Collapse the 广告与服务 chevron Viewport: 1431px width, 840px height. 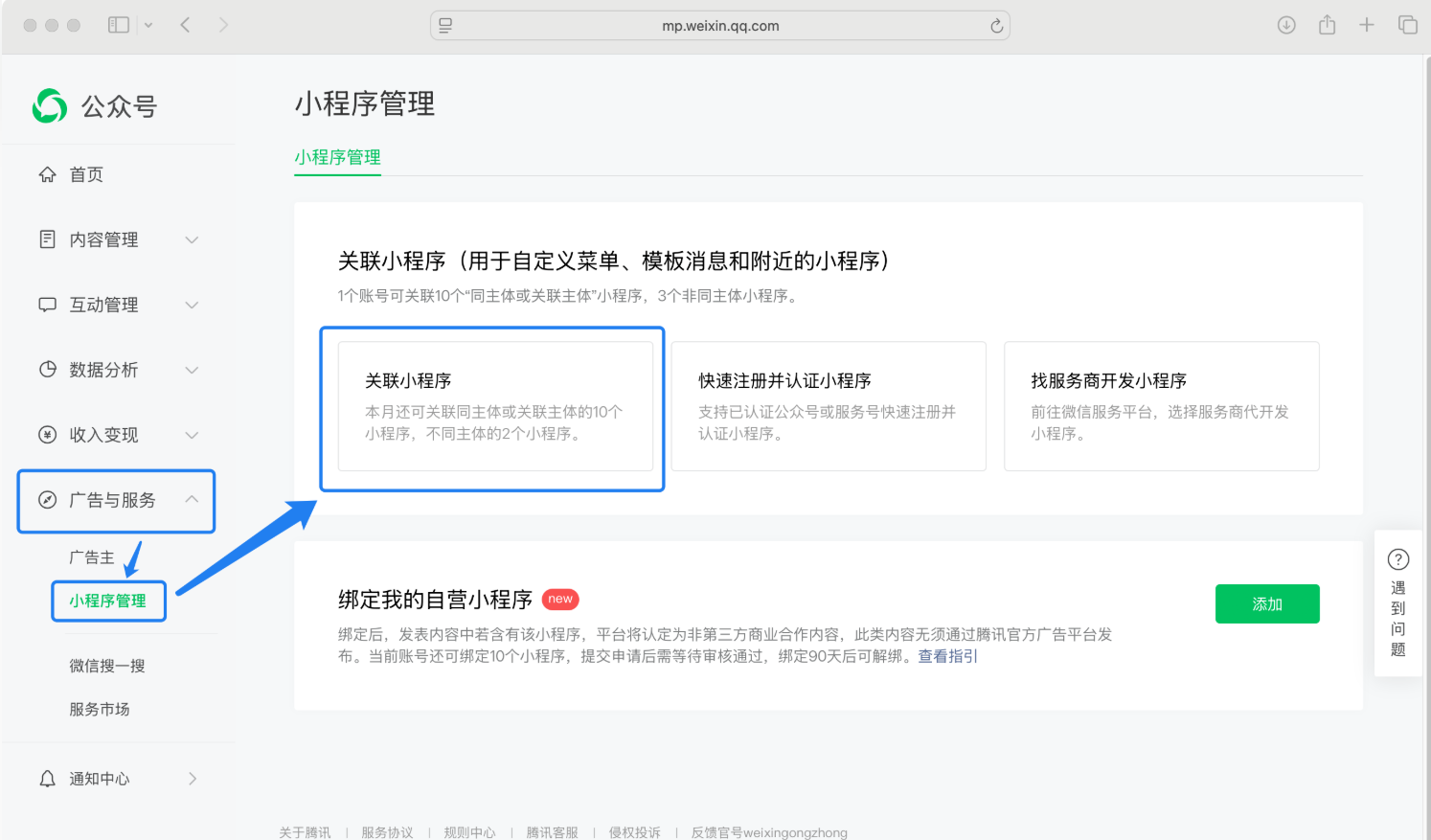(x=192, y=499)
